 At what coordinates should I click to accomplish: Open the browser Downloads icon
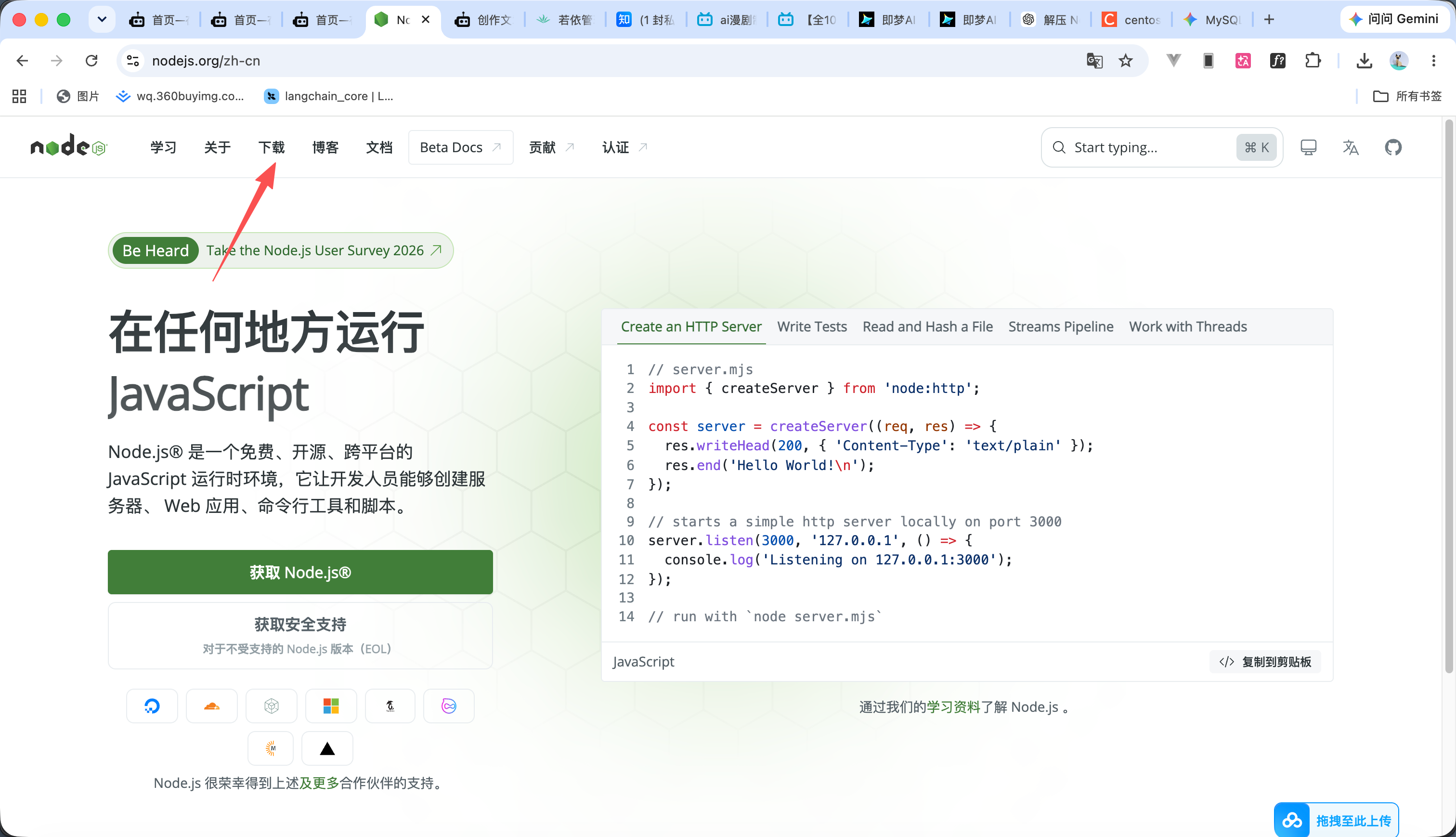point(1364,60)
